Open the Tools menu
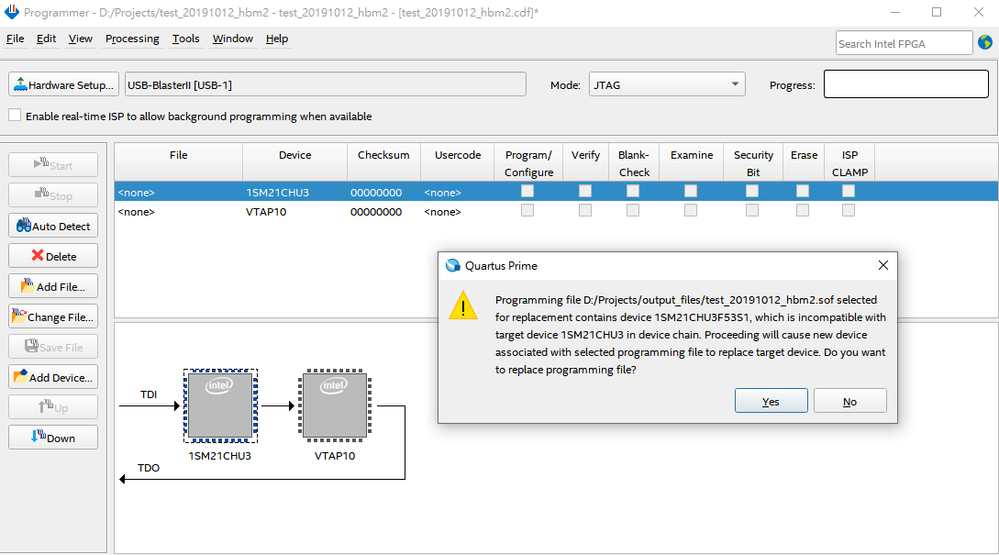999x555 pixels. click(x=185, y=39)
